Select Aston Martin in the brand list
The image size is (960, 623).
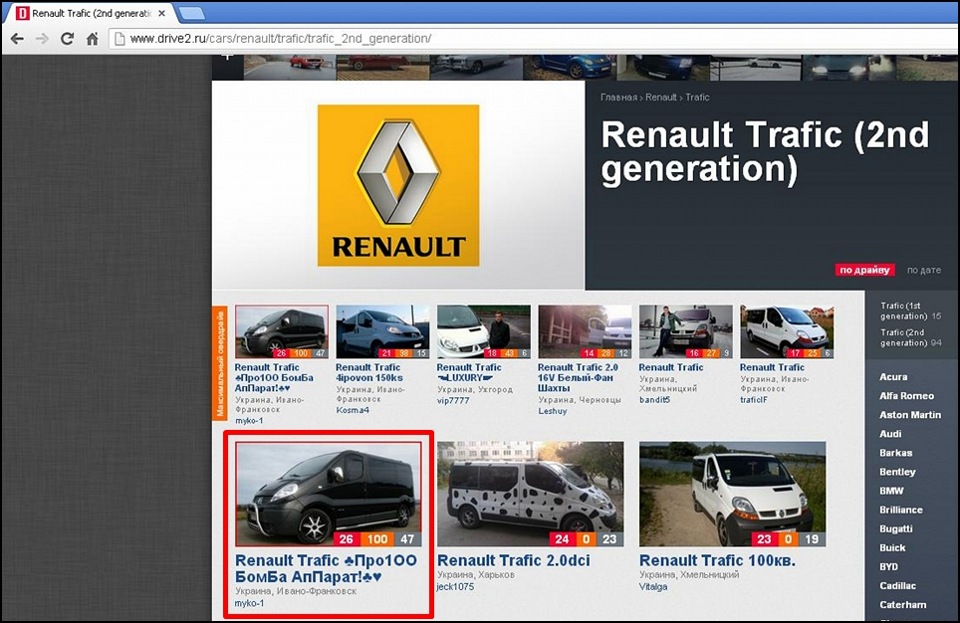coord(910,415)
